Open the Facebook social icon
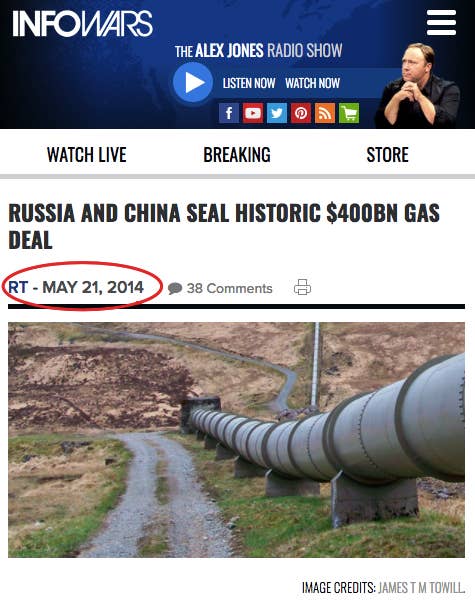Image resolution: width=475 pixels, height=613 pixels. click(229, 113)
